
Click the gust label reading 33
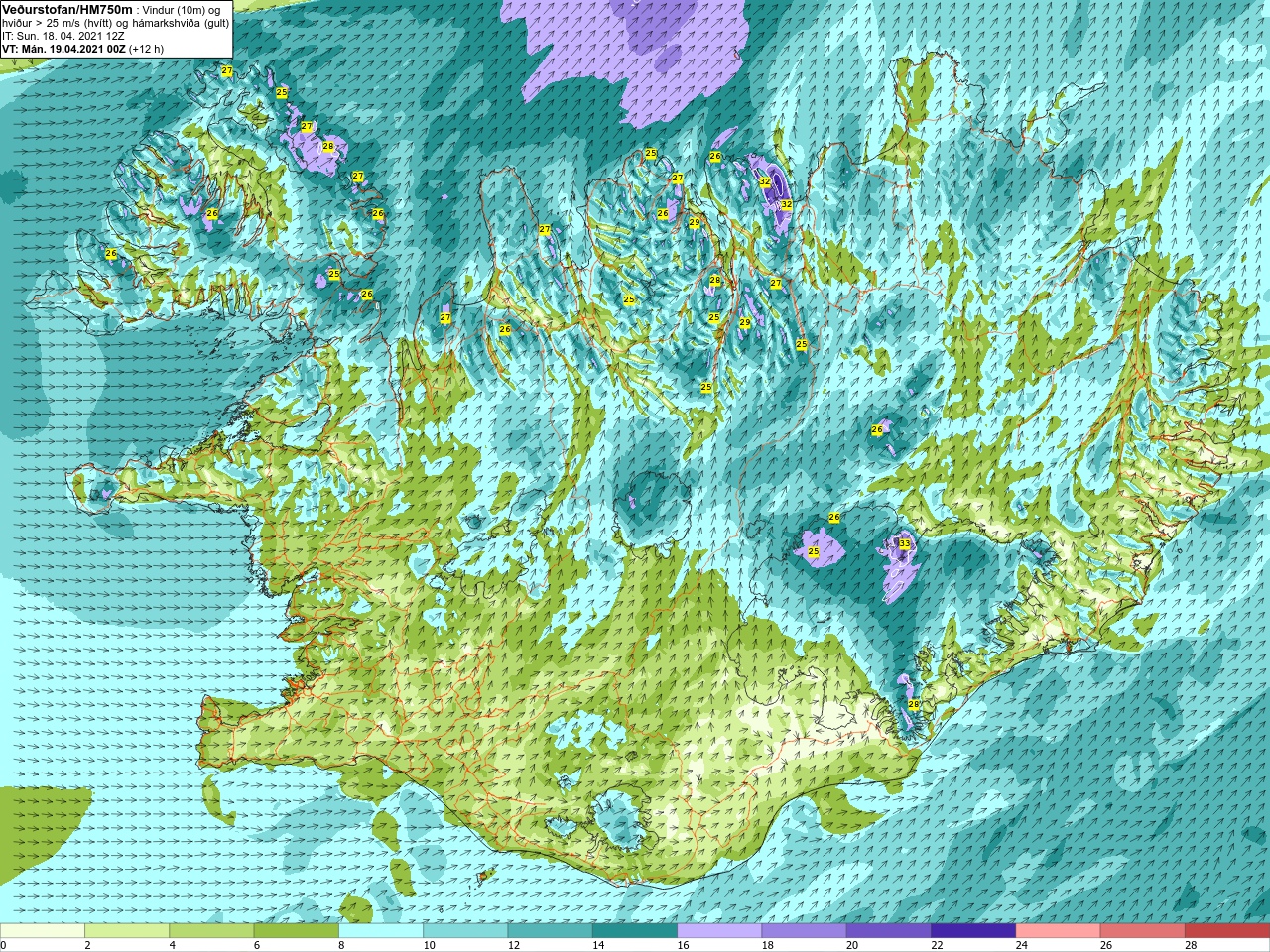point(904,543)
